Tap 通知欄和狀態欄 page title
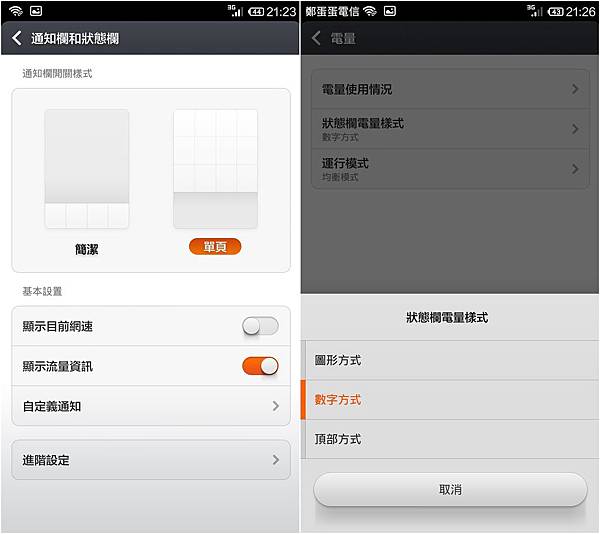 point(75,38)
